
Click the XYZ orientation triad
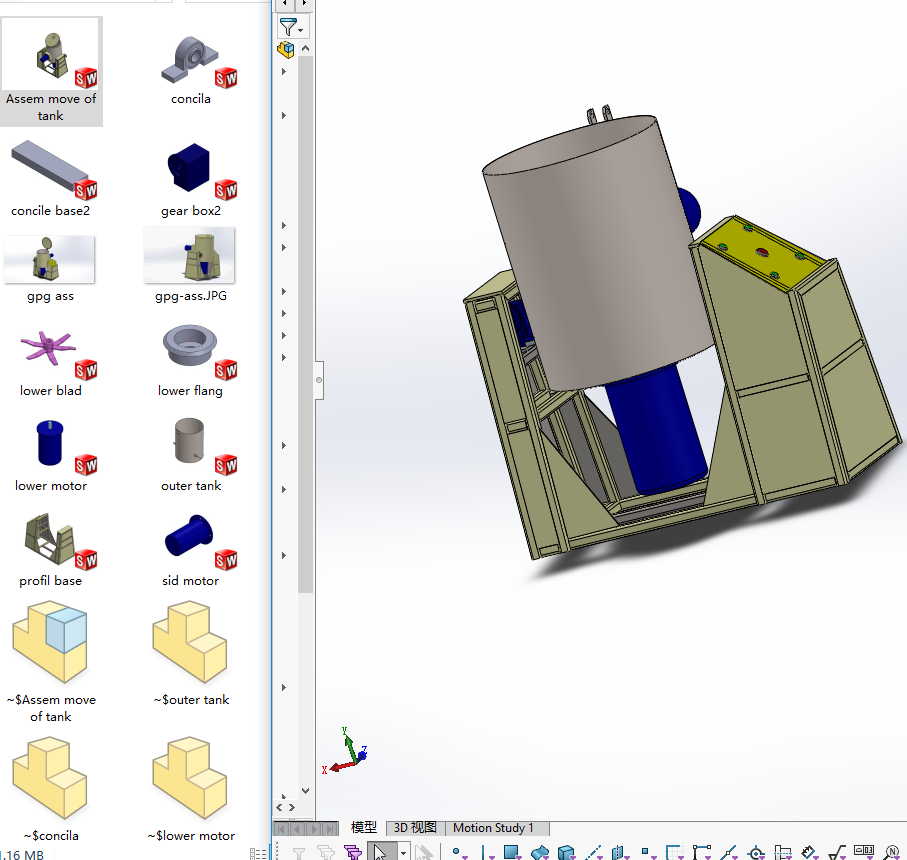click(x=346, y=752)
